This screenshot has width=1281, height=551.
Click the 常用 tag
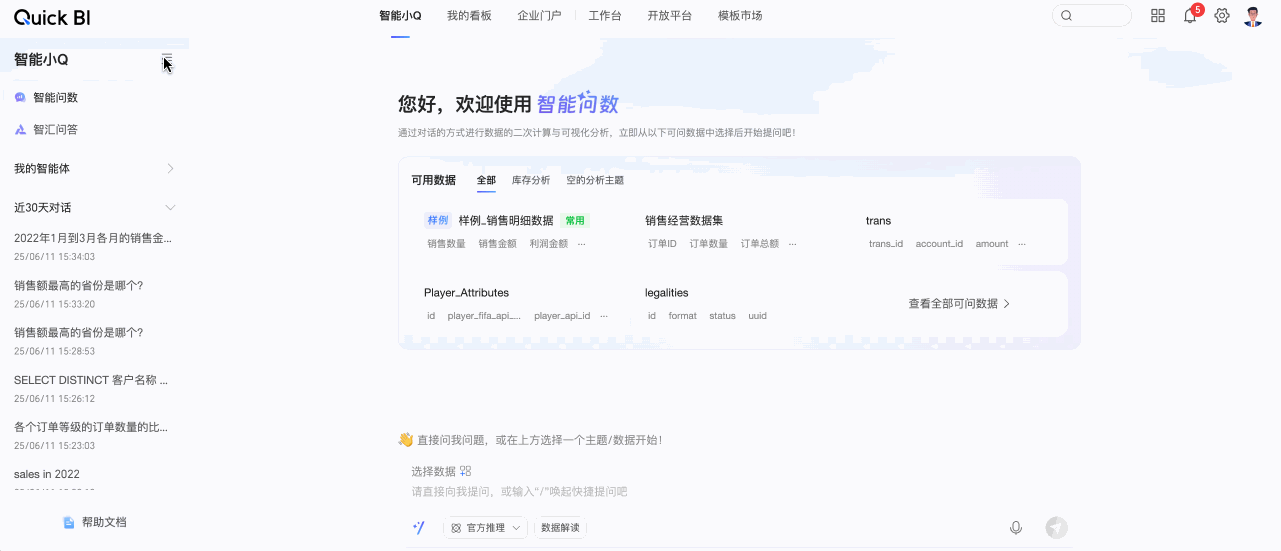coord(575,221)
